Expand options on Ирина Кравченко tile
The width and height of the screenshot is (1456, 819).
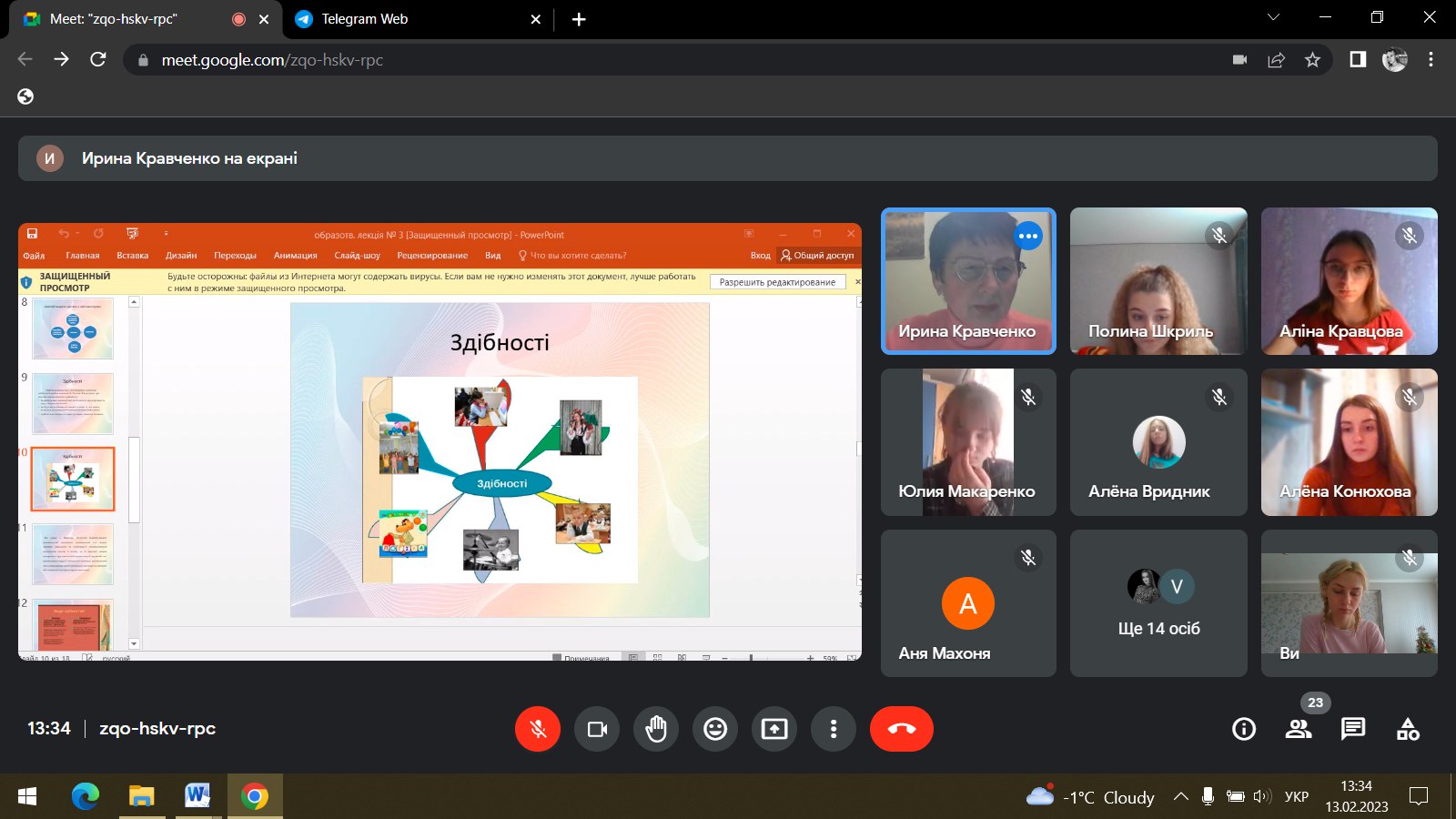1028,236
